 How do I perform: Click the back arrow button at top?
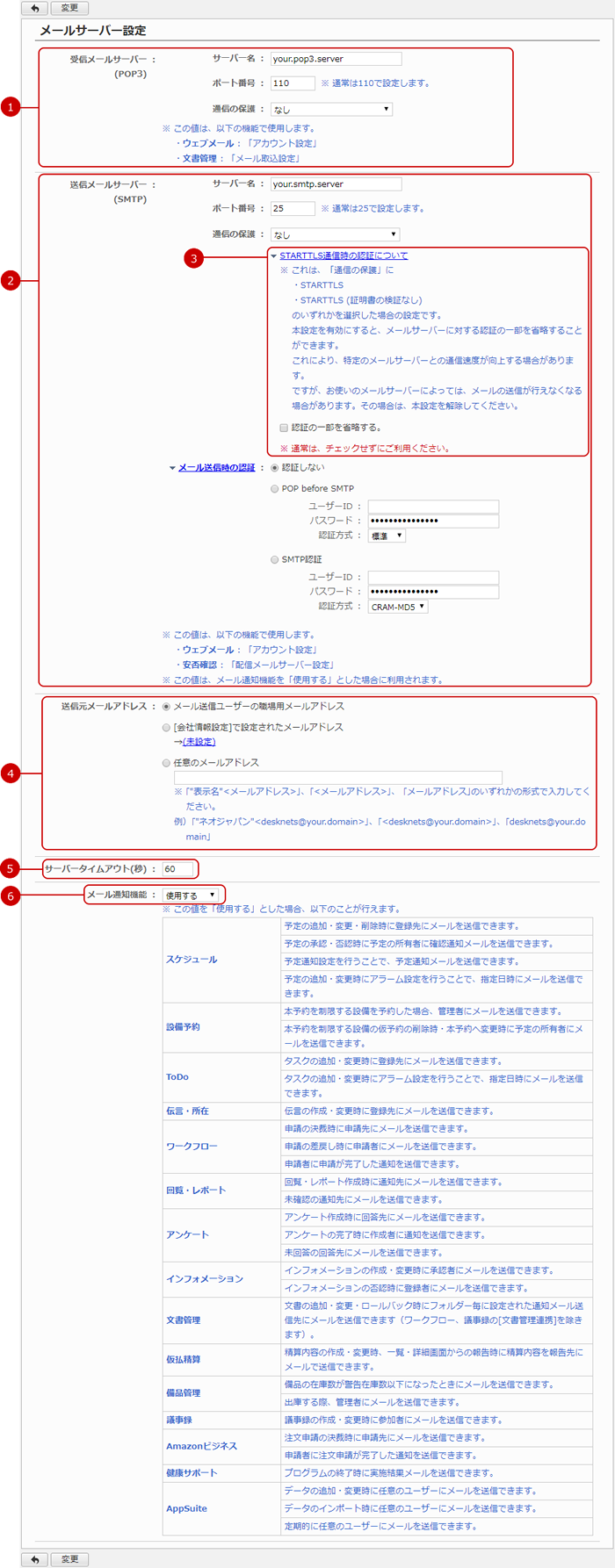35,8
